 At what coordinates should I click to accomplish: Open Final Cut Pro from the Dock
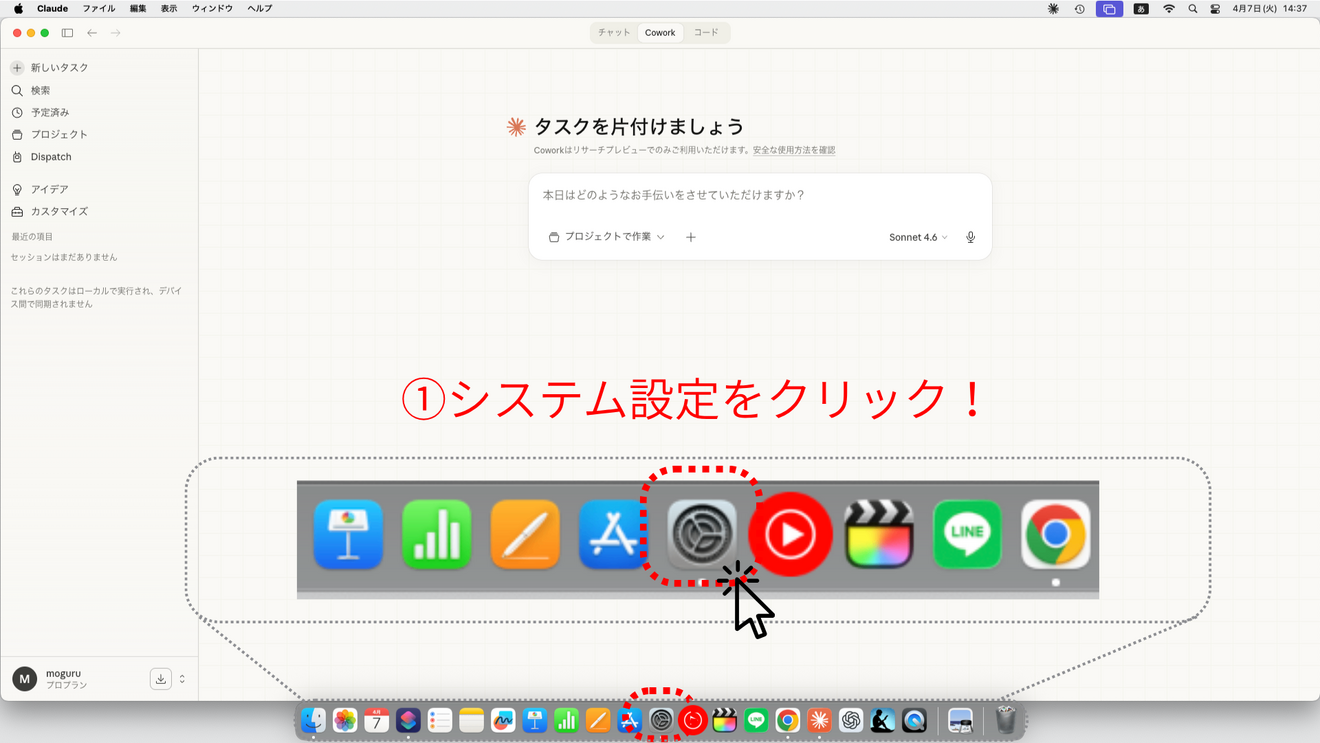click(x=724, y=720)
